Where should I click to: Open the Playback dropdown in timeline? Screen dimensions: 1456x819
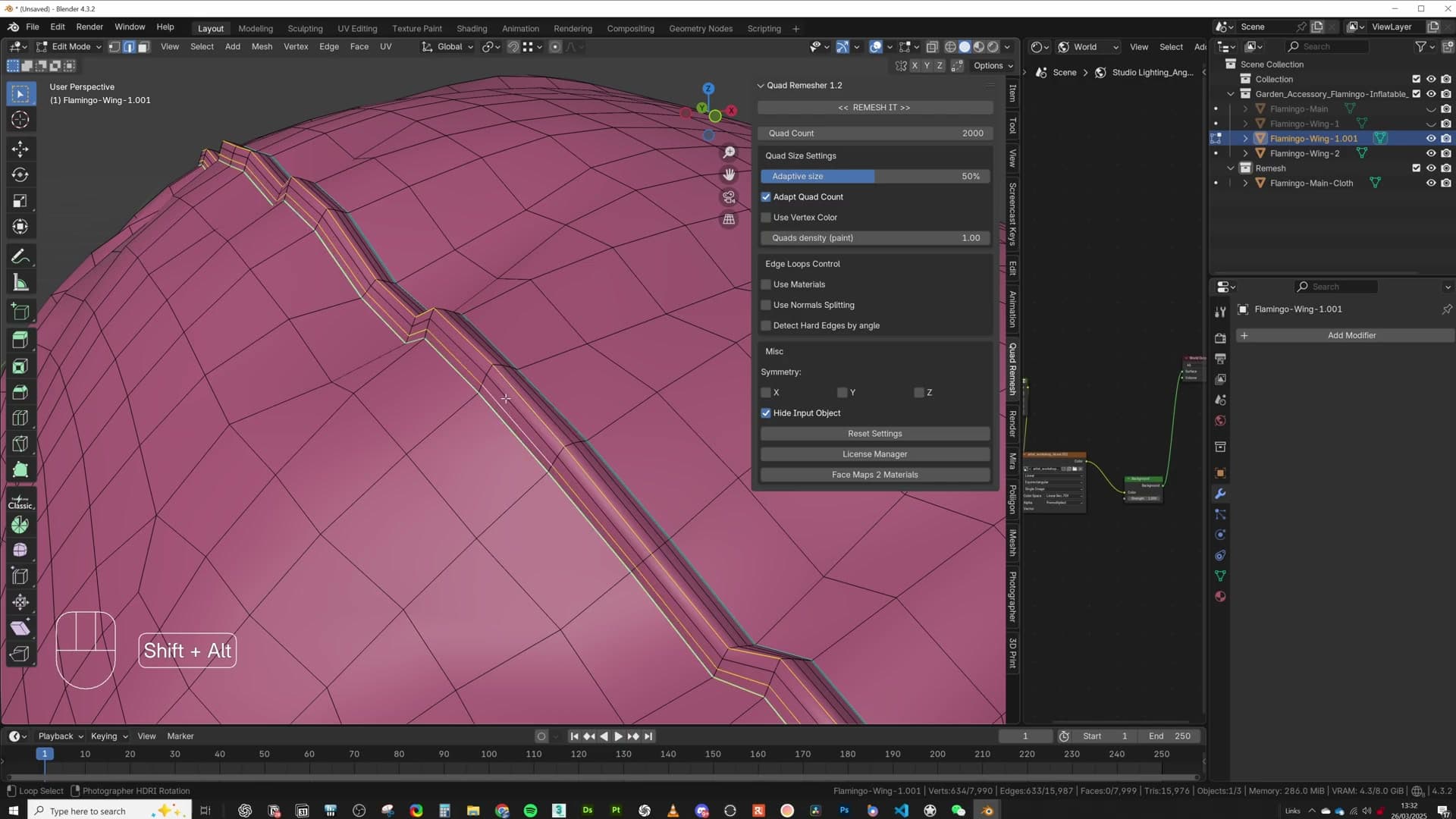point(61,736)
